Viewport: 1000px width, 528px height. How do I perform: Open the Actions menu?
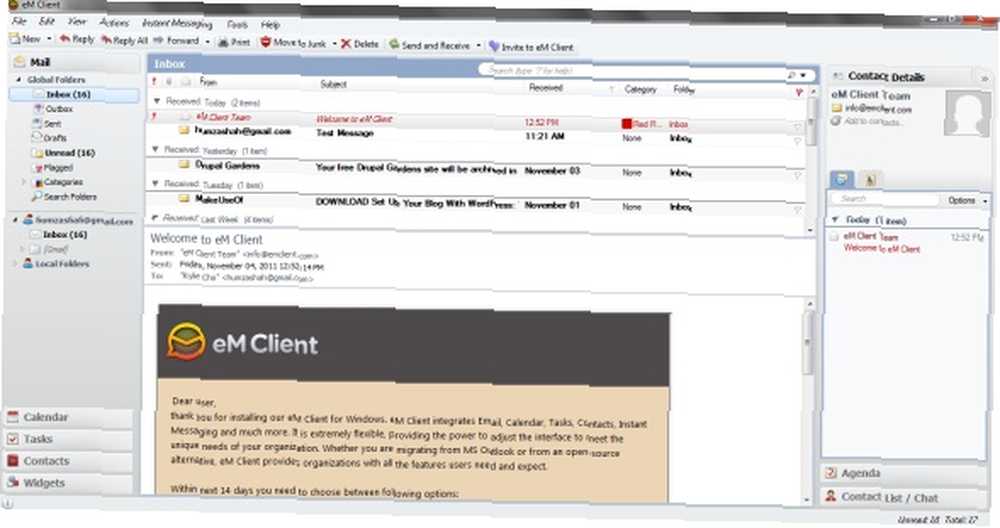(114, 22)
